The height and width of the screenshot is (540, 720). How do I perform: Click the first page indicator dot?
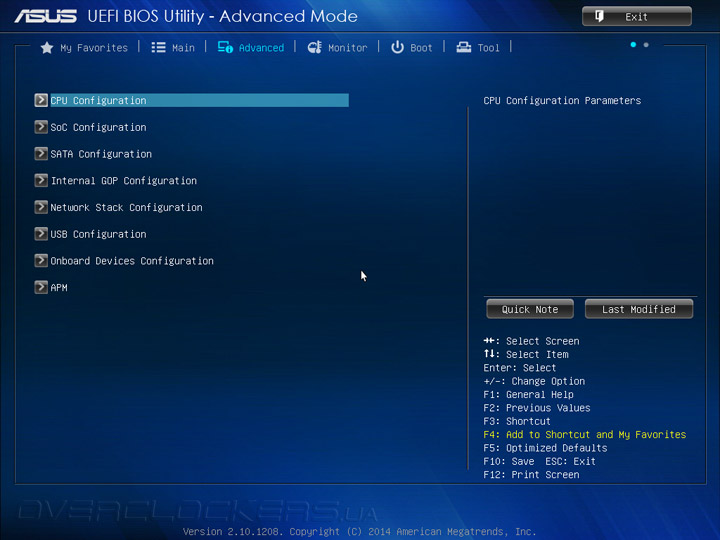[633, 45]
